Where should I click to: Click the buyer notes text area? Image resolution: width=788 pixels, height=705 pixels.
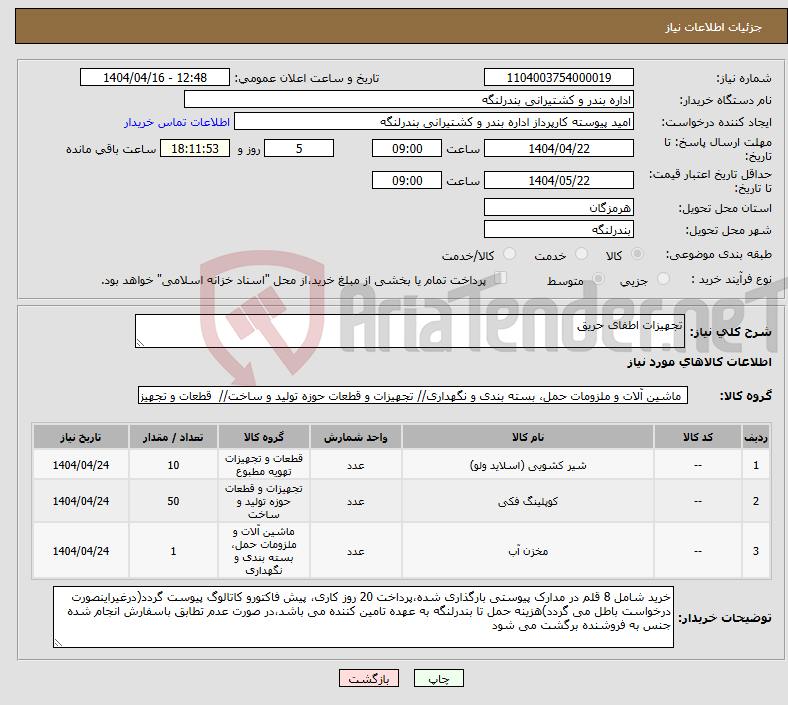(363, 617)
